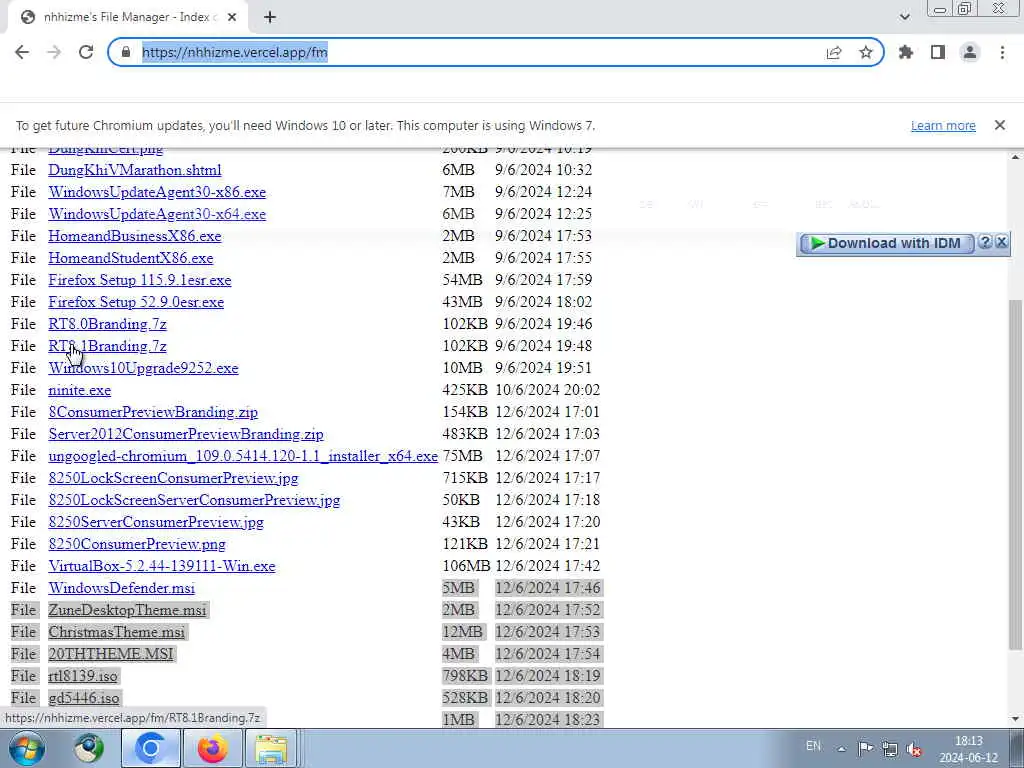Reload the current page
The image size is (1024, 768).
(86, 52)
